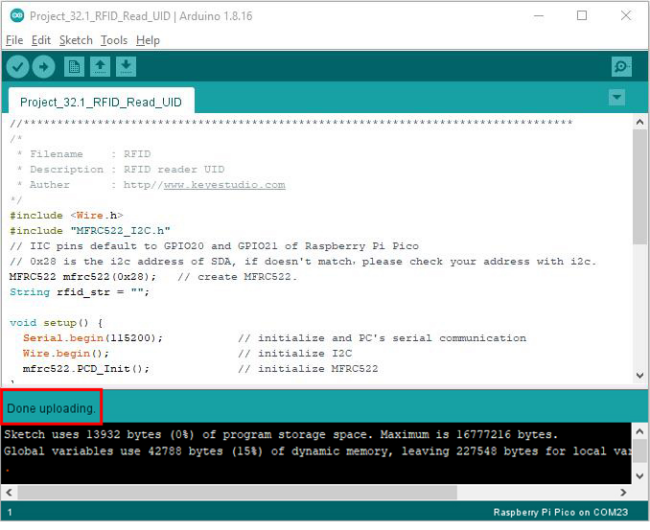Viewport: 650px width, 530px height.
Task: Click the console horizontal scrollbar right arrow
Action: [623, 492]
